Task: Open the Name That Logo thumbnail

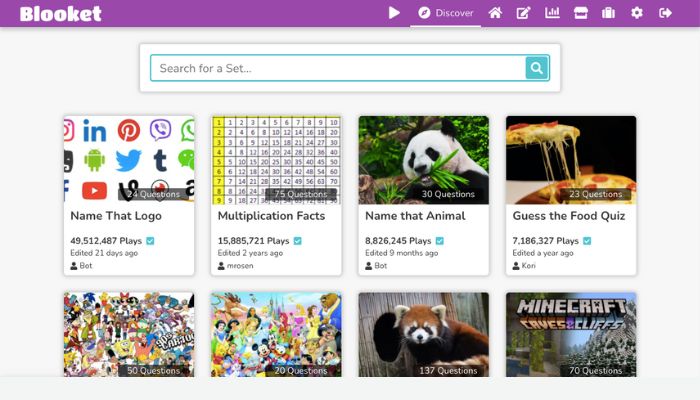Action: click(129, 160)
